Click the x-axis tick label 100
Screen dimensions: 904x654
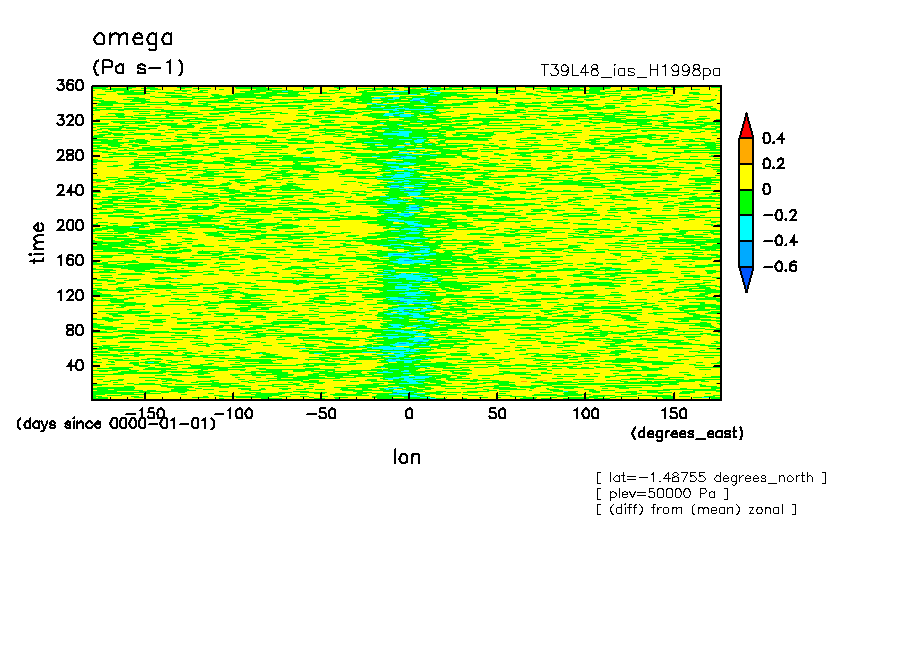(x=586, y=414)
